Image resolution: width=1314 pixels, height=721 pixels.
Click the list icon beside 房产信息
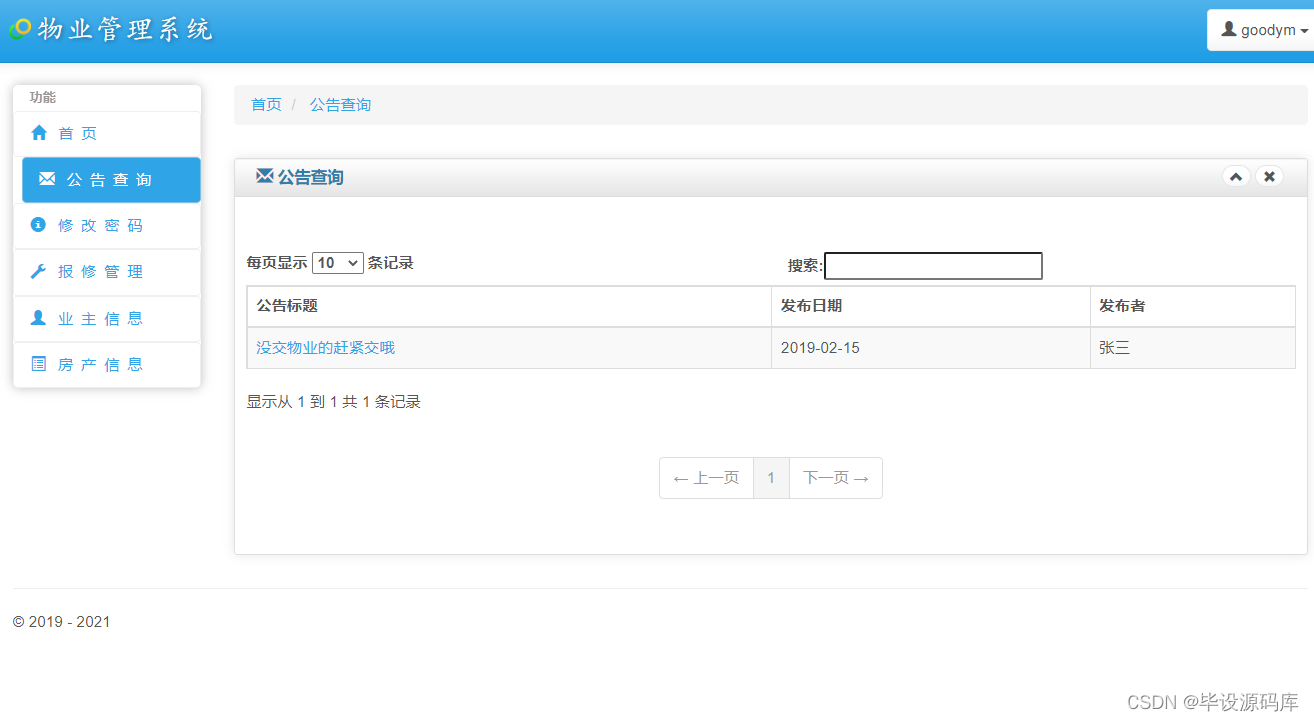(39, 364)
